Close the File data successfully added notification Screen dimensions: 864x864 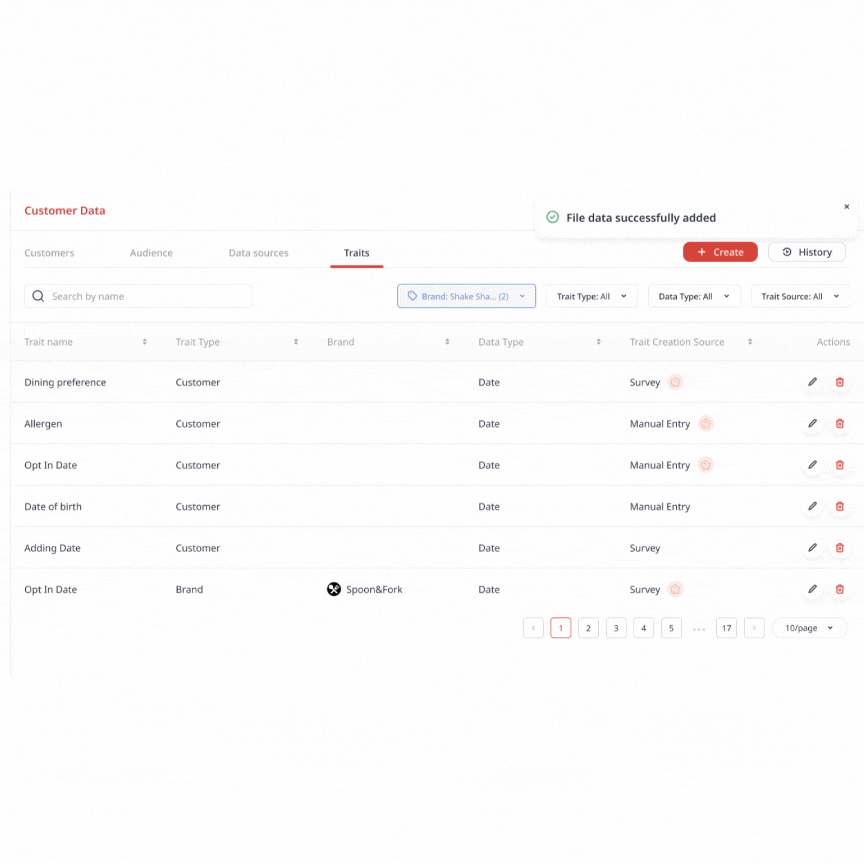tap(846, 207)
